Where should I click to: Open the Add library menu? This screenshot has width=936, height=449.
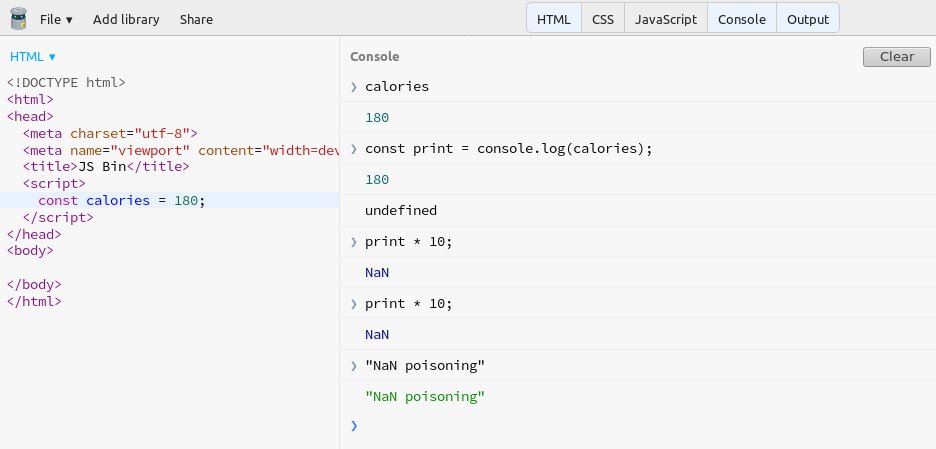[x=126, y=19]
